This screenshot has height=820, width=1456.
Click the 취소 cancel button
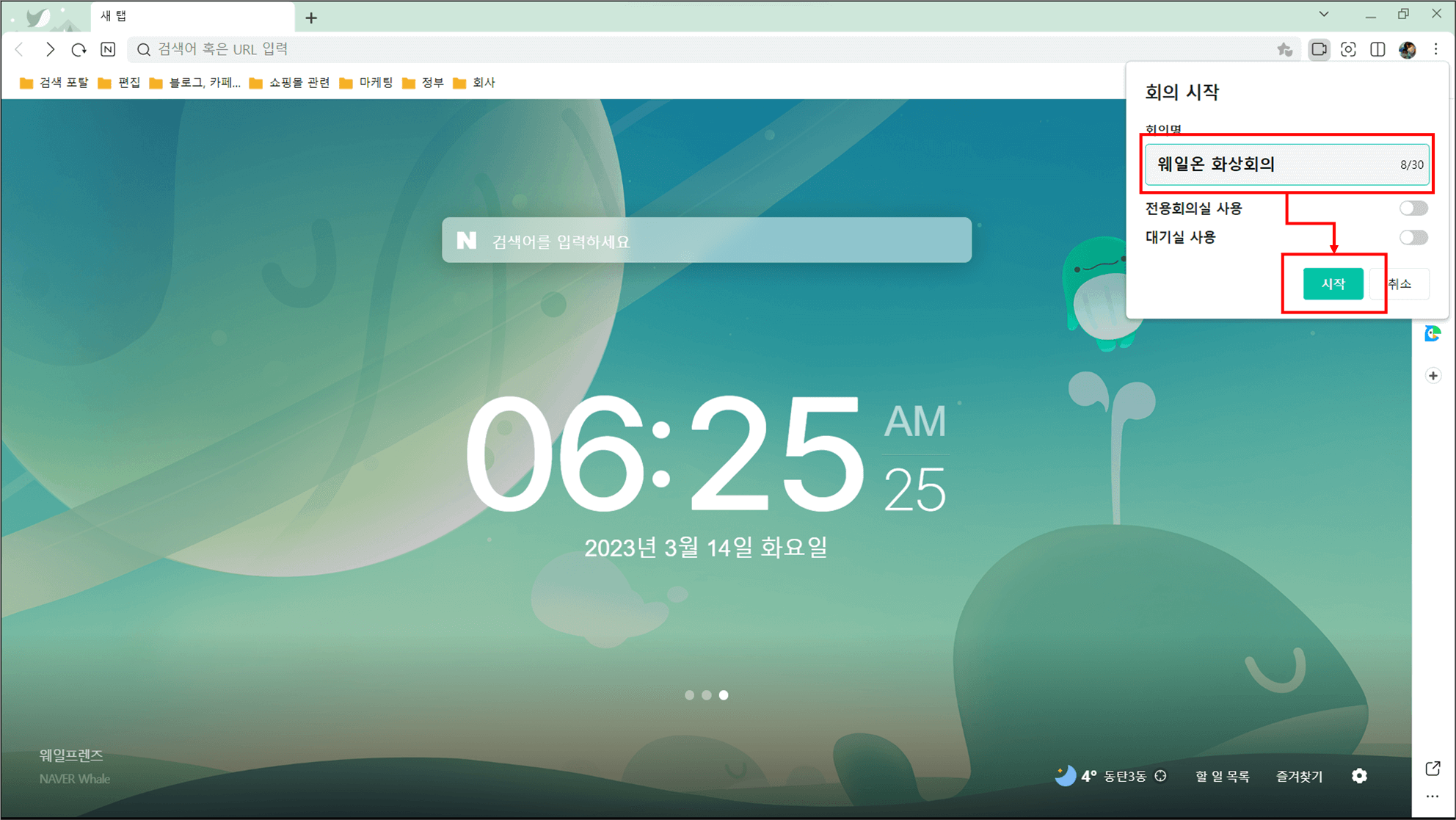click(x=1401, y=284)
